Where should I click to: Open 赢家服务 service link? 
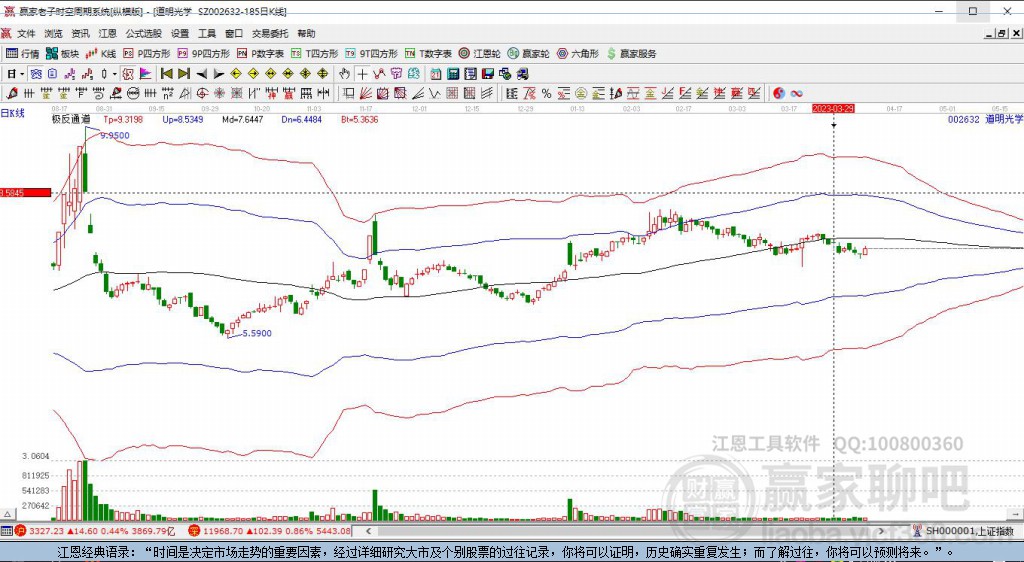point(632,54)
